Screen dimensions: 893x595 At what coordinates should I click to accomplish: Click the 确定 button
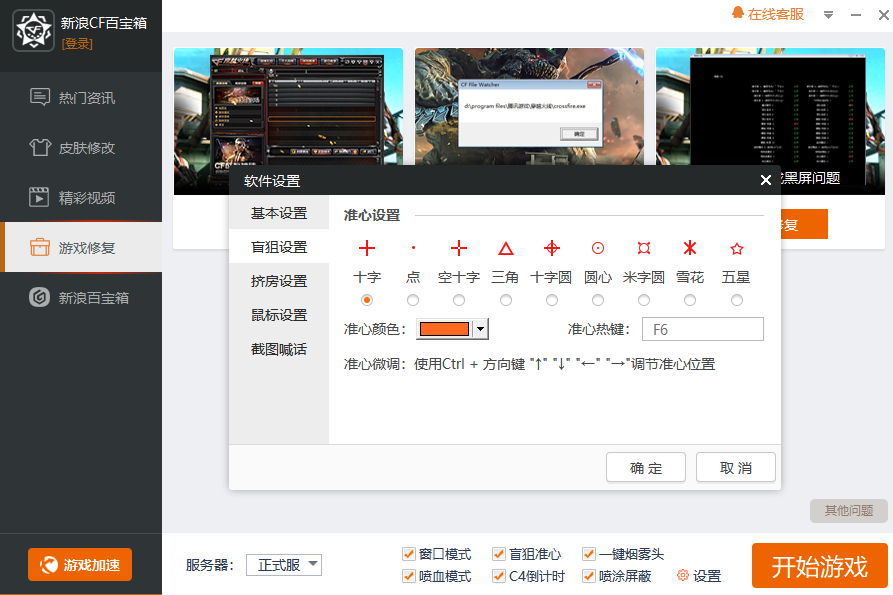click(x=646, y=468)
